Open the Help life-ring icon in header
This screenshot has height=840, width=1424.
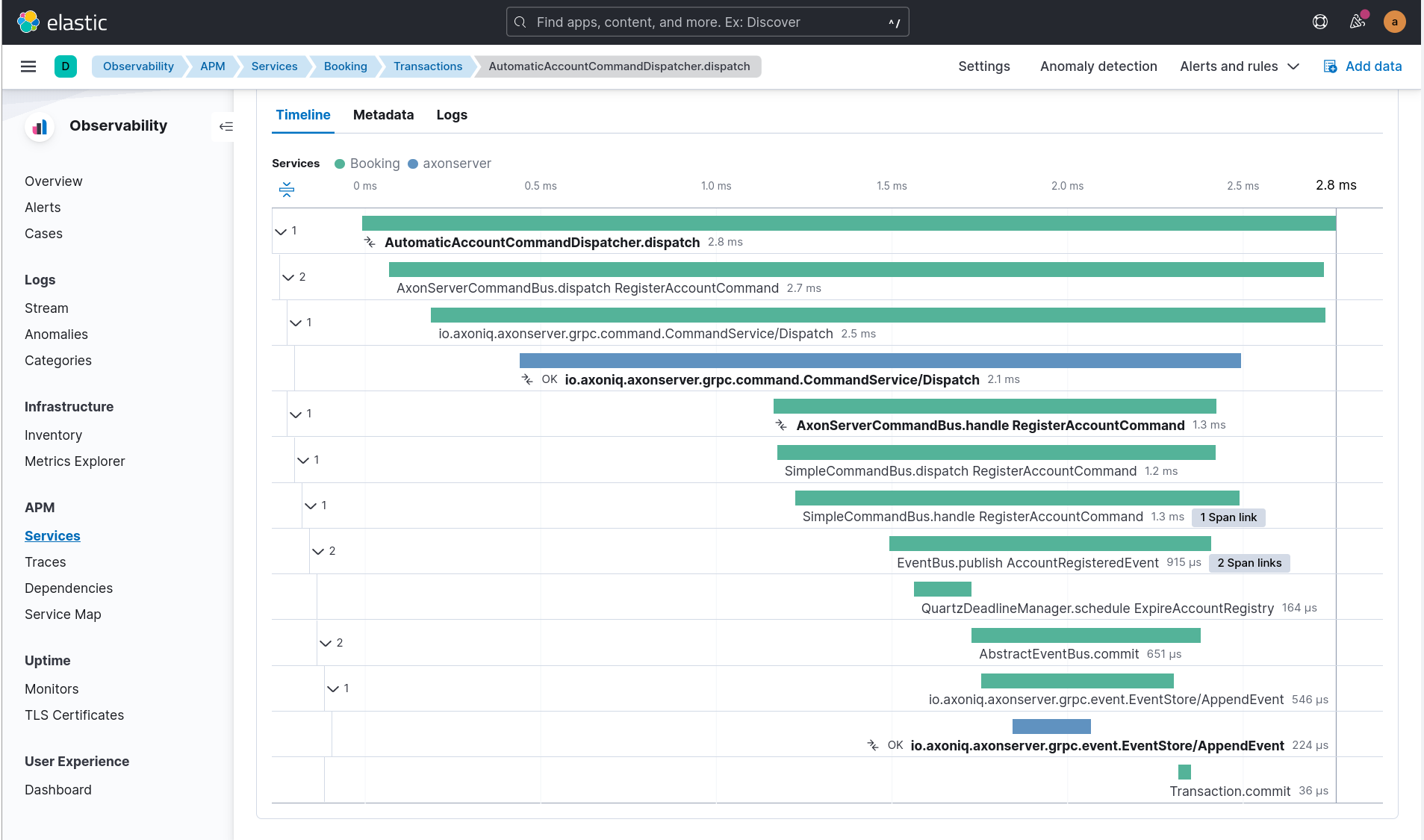(x=1319, y=22)
